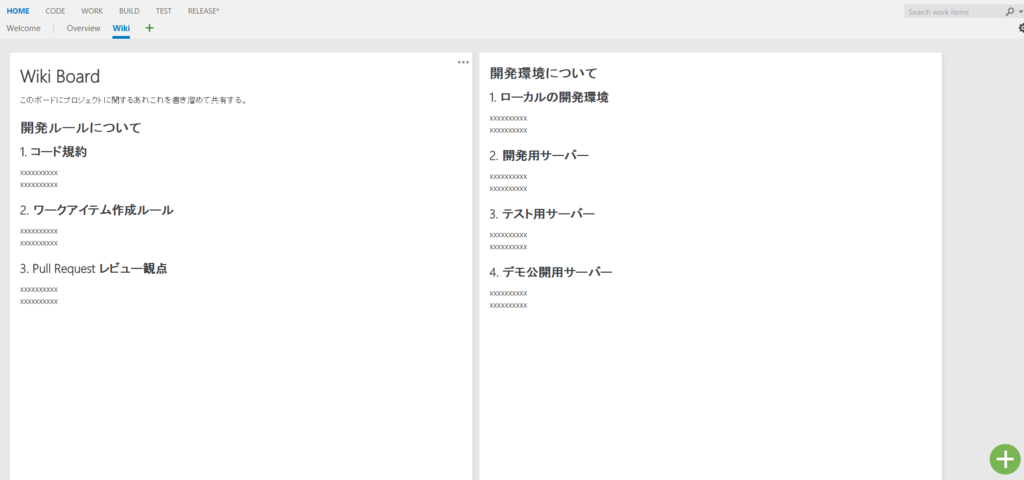Click the Wiki Board title
This screenshot has width=1024, height=480.
pos(60,76)
